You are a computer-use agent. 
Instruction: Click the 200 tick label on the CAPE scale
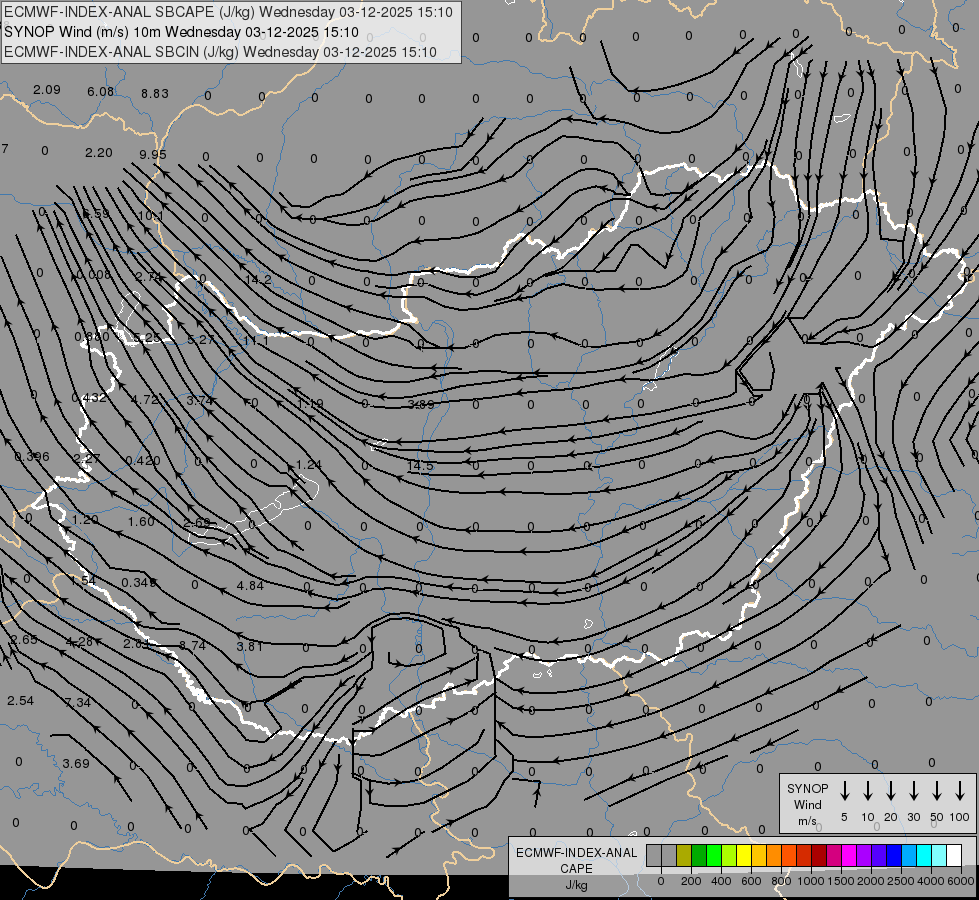[x=691, y=881]
